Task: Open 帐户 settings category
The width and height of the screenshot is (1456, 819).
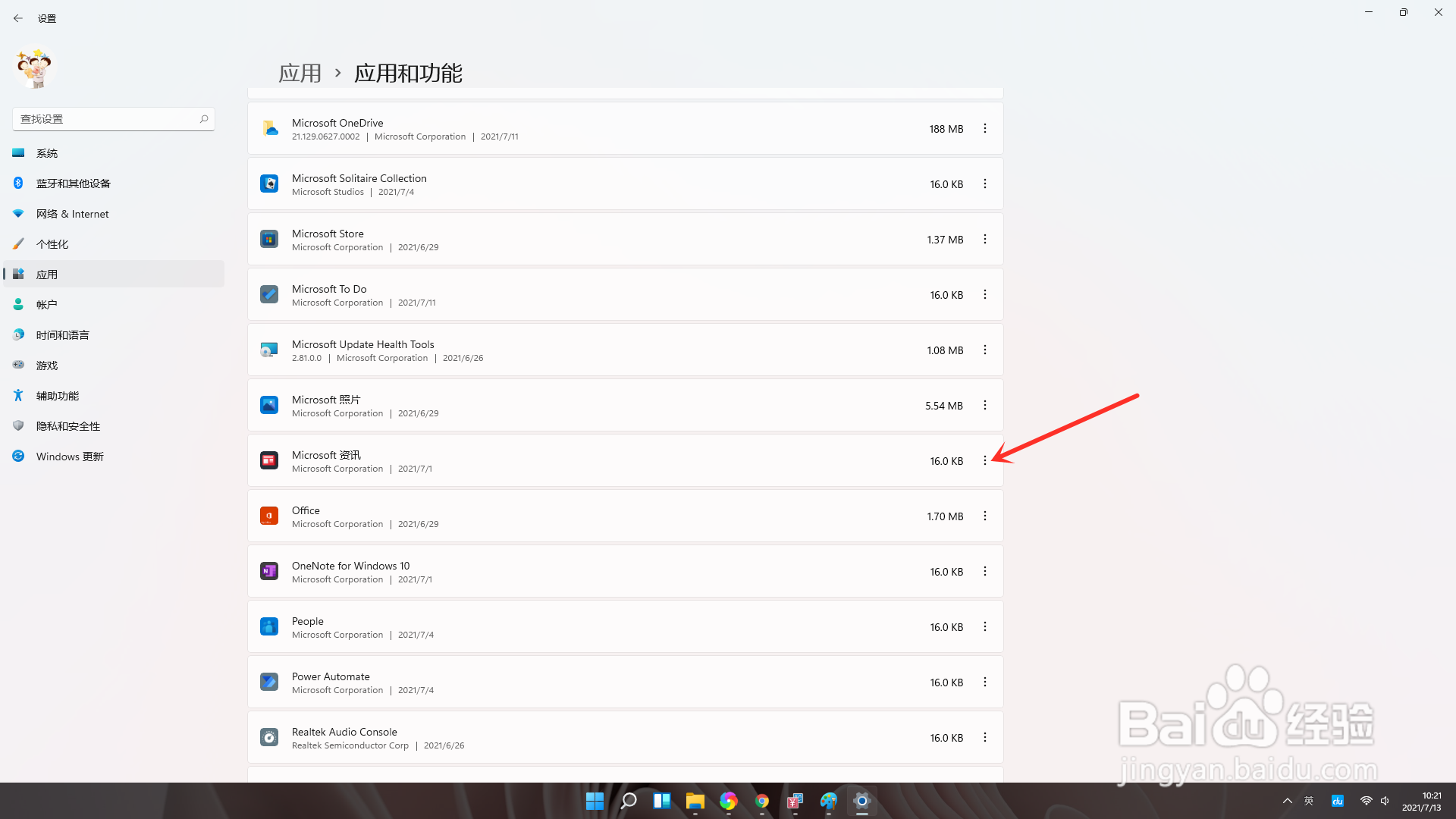Action: 114,305
